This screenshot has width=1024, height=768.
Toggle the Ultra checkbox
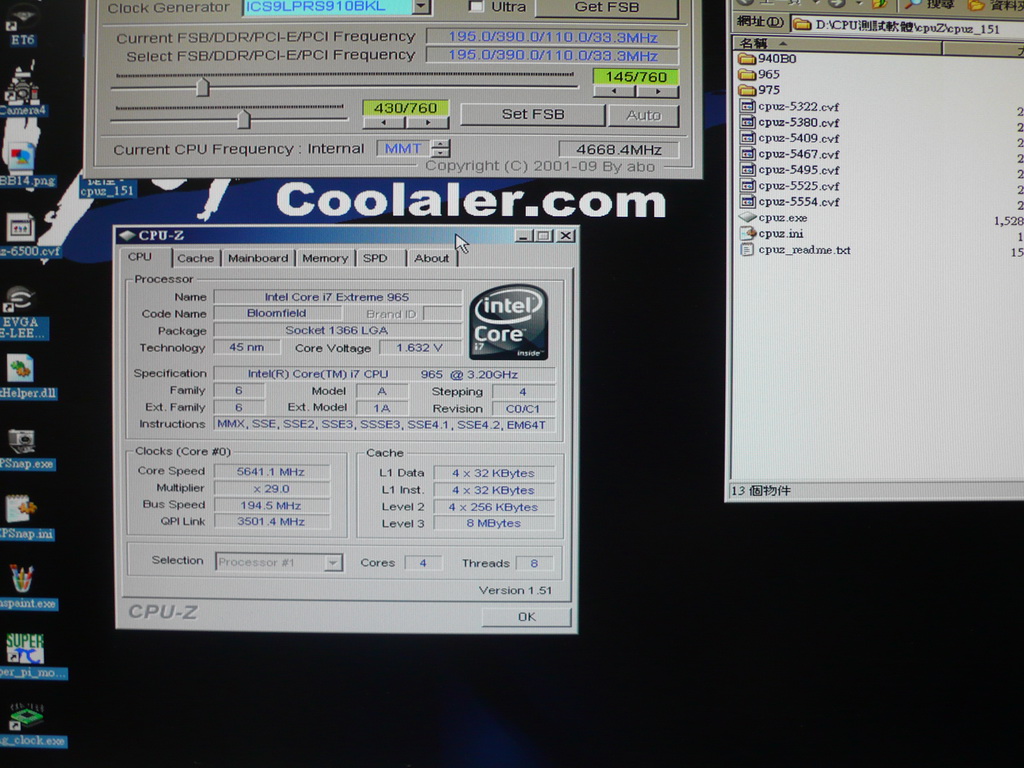click(x=477, y=7)
